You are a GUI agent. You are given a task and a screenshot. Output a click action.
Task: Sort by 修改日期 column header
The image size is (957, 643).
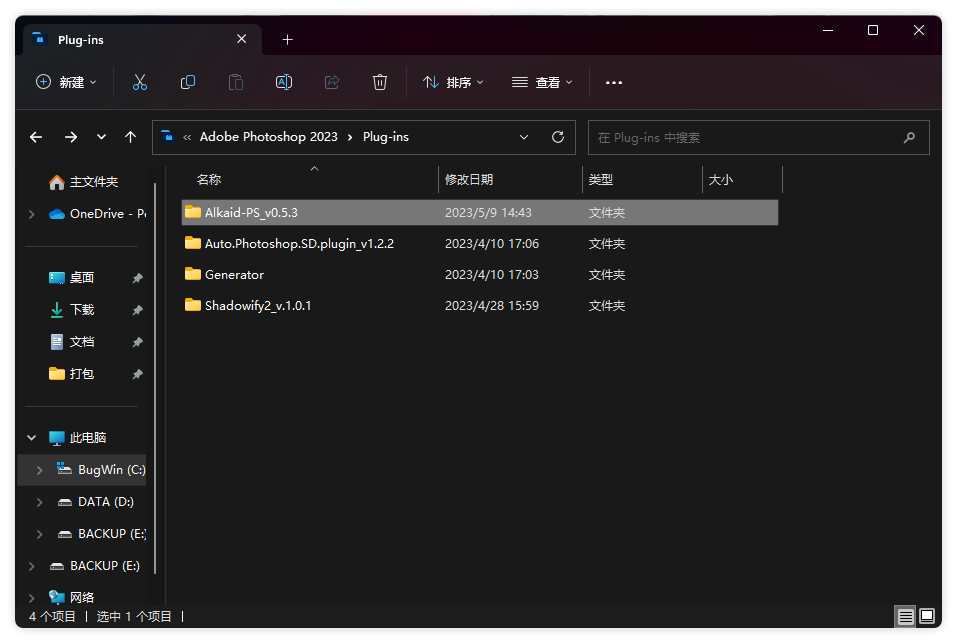[469, 180]
